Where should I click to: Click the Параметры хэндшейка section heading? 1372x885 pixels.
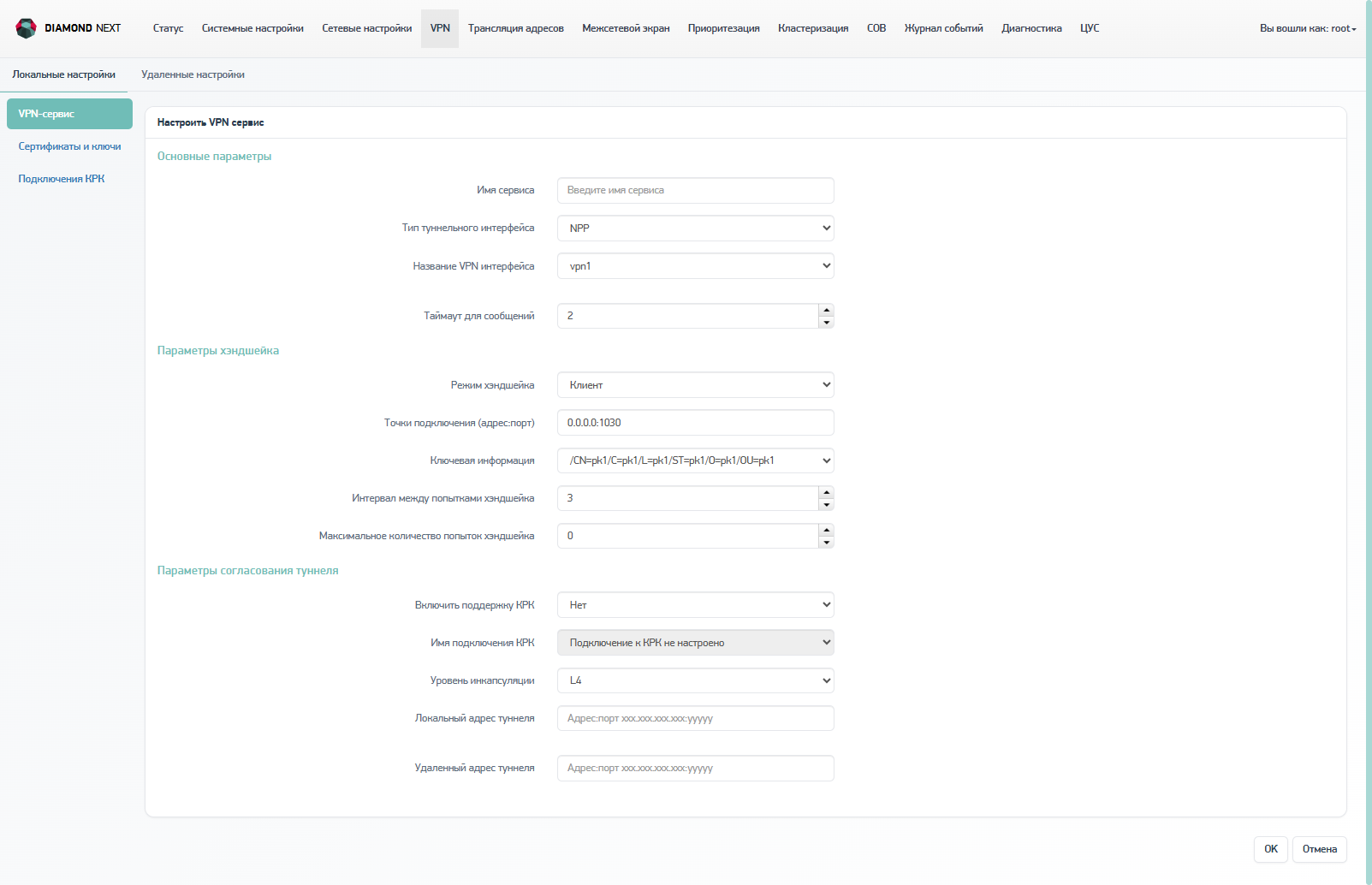point(218,350)
